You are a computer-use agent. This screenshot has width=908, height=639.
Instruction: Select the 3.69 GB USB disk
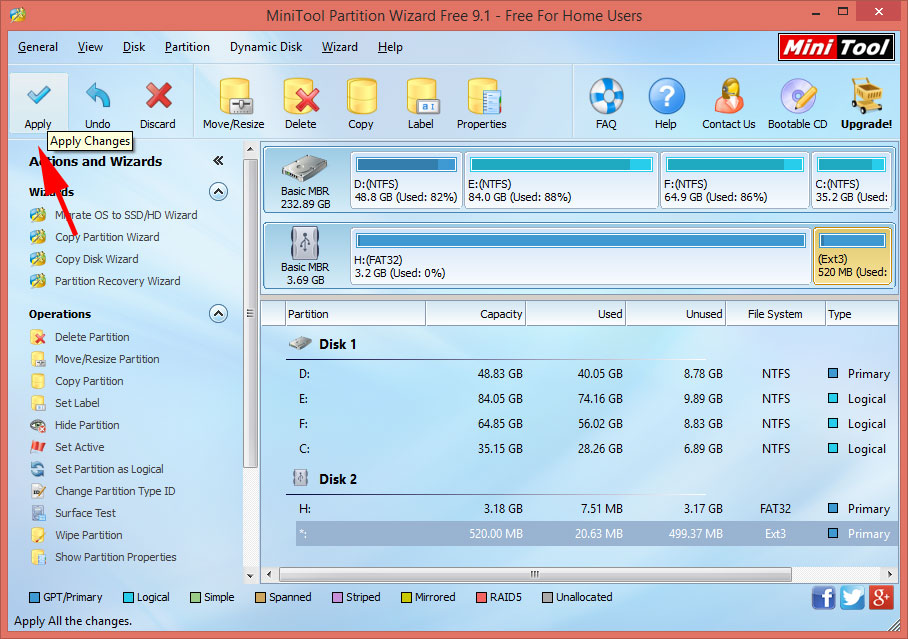click(305, 256)
